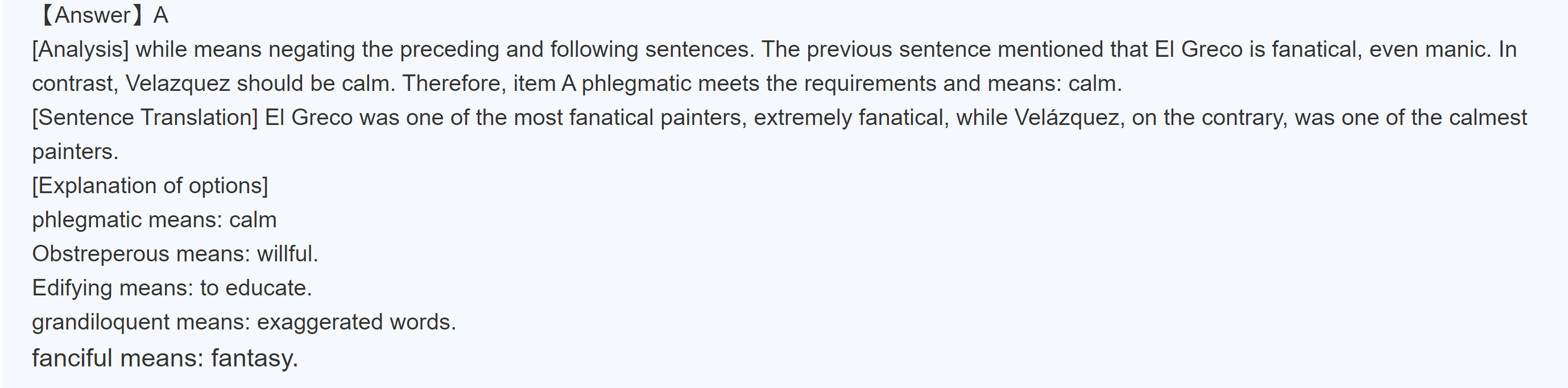Click the phrase 'on the contrary'
The height and width of the screenshot is (388, 1568).
1210,118
